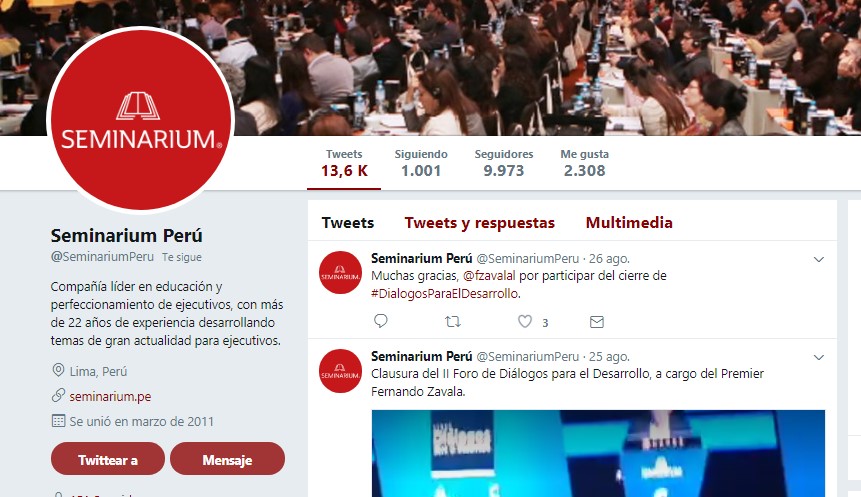The image size is (861, 497).
Task: Click avatar beside the 25 ago. tweet
Action: point(340,371)
